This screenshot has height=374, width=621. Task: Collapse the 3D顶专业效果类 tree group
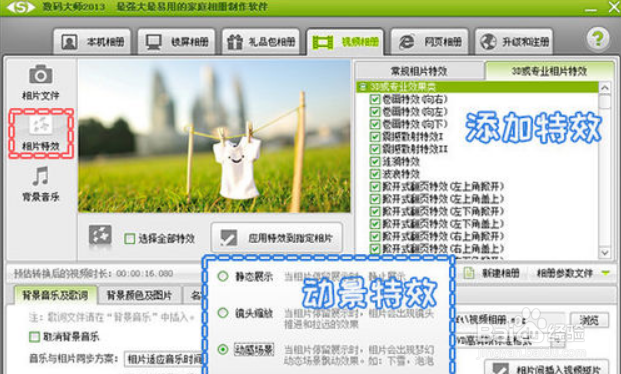(x=363, y=87)
